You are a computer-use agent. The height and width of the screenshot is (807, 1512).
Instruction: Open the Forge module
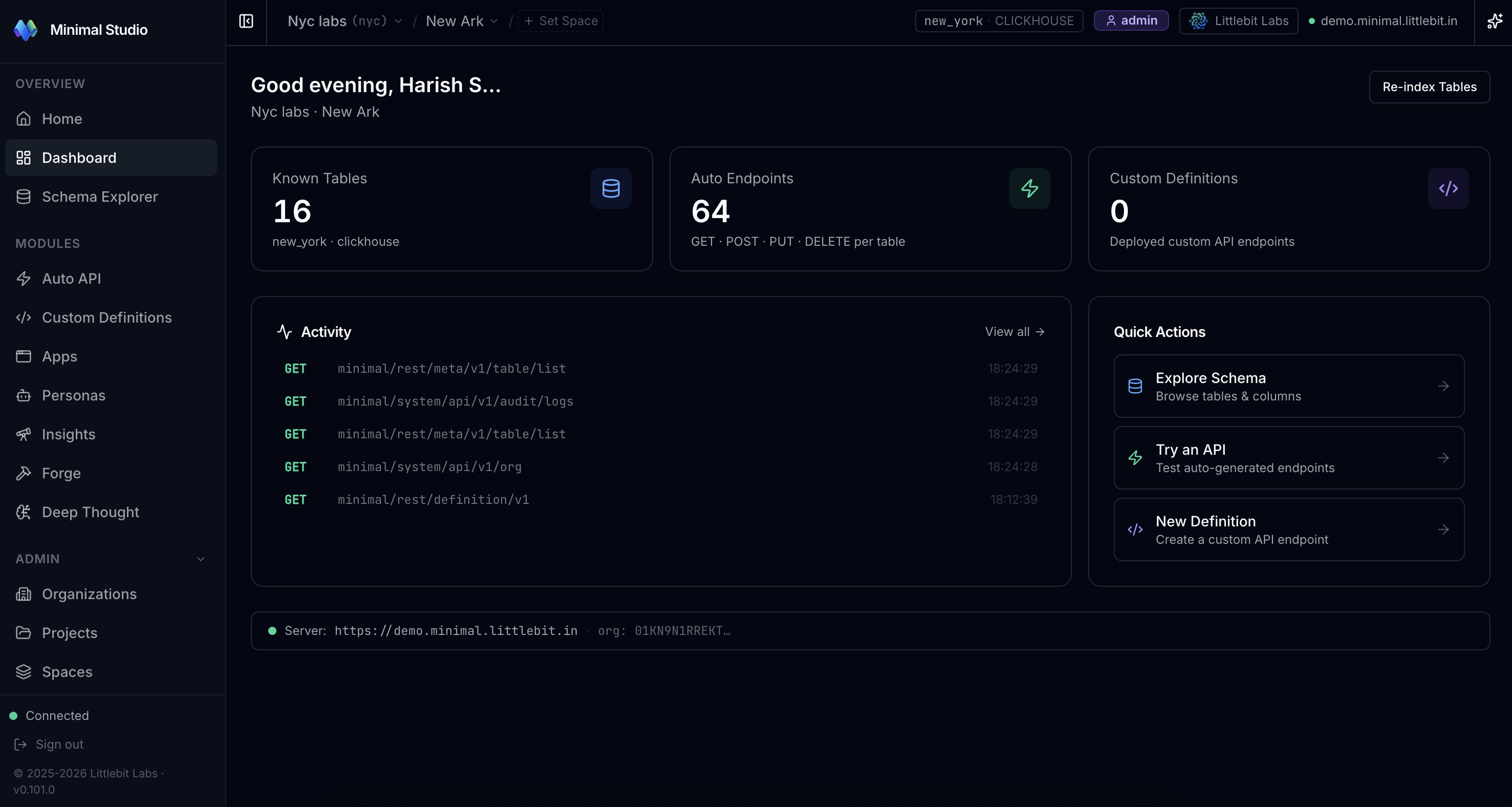(61, 473)
